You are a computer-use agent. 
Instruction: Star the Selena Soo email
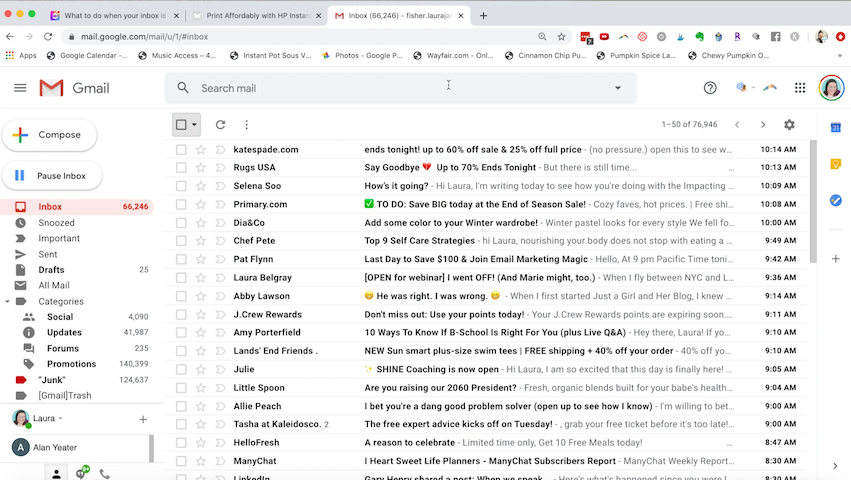201,186
